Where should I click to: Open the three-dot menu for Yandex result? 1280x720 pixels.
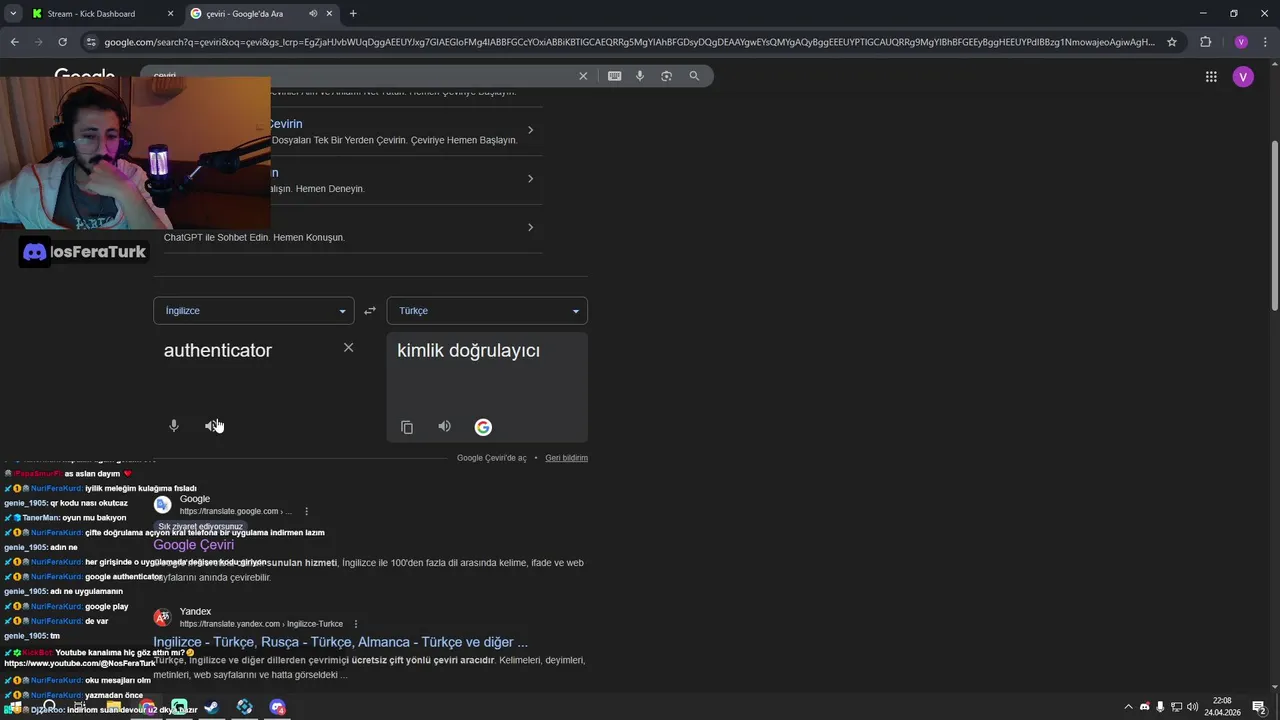pos(356,624)
